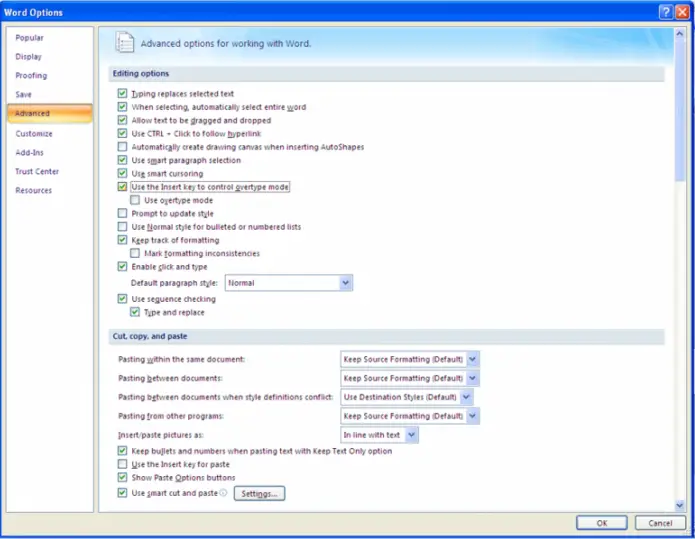Screen dimensions: 695x539
Task: Uncheck Keep bullets and numbers when pasting
Action: pos(122,451)
